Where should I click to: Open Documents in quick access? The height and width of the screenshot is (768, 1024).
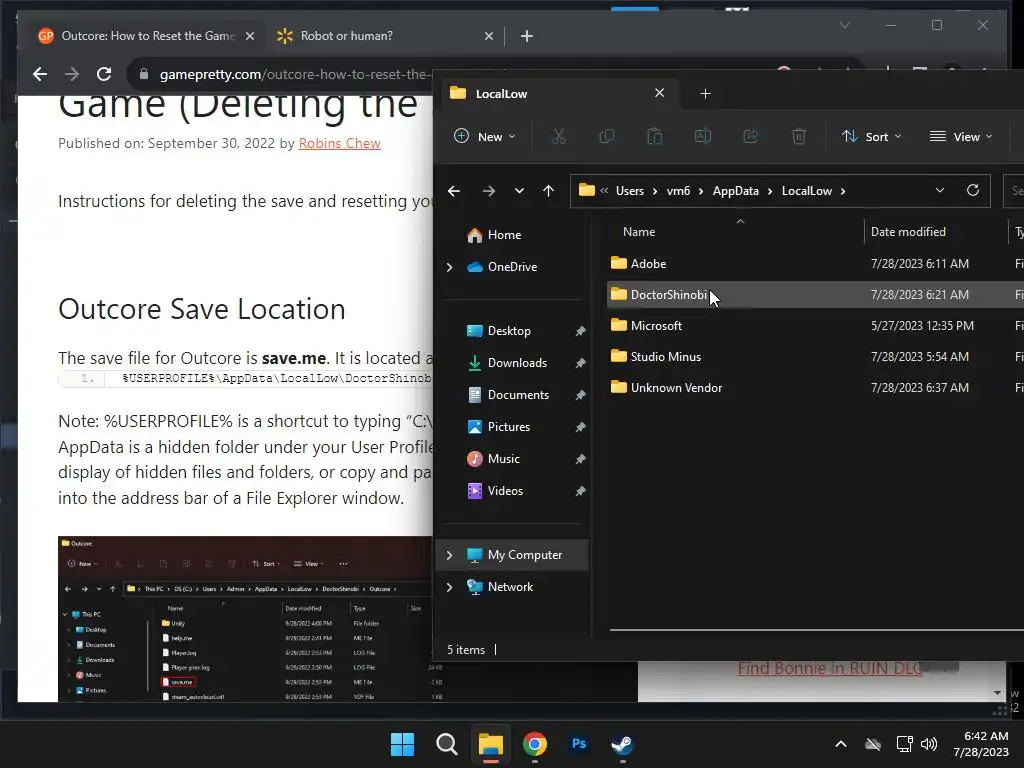(509, 394)
